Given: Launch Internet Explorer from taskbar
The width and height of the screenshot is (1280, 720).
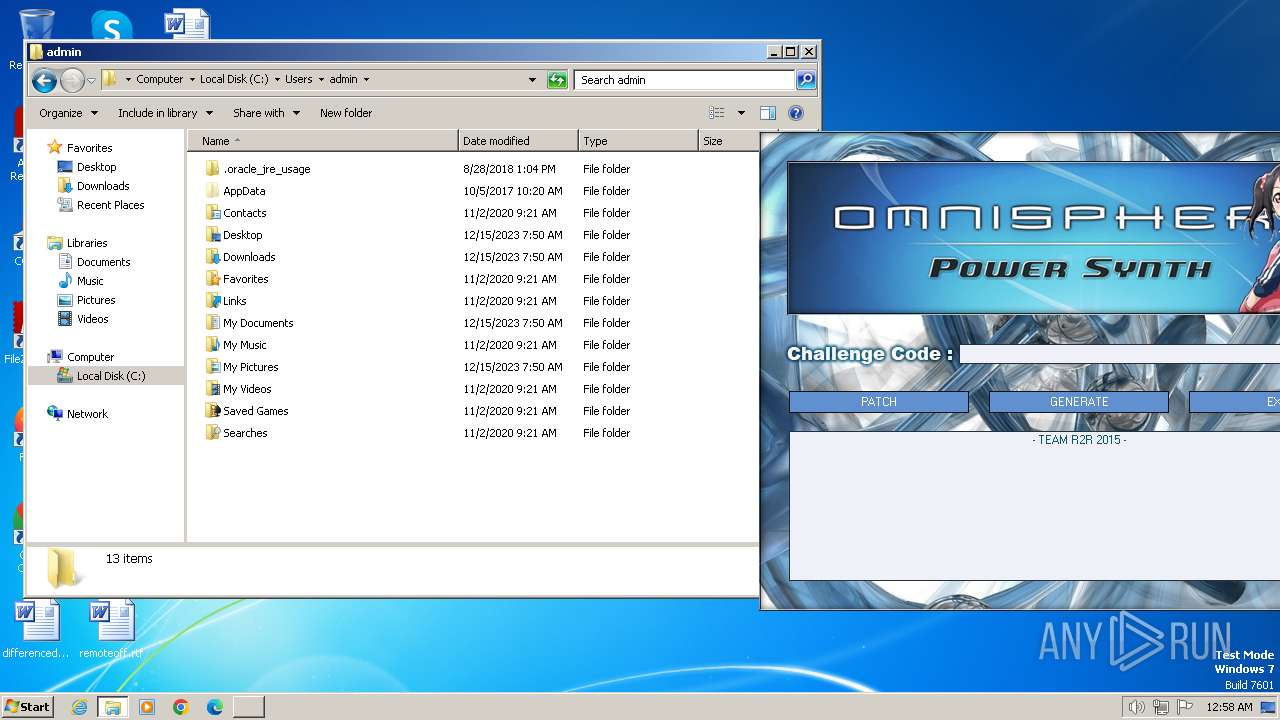Looking at the screenshot, I should (x=79, y=707).
